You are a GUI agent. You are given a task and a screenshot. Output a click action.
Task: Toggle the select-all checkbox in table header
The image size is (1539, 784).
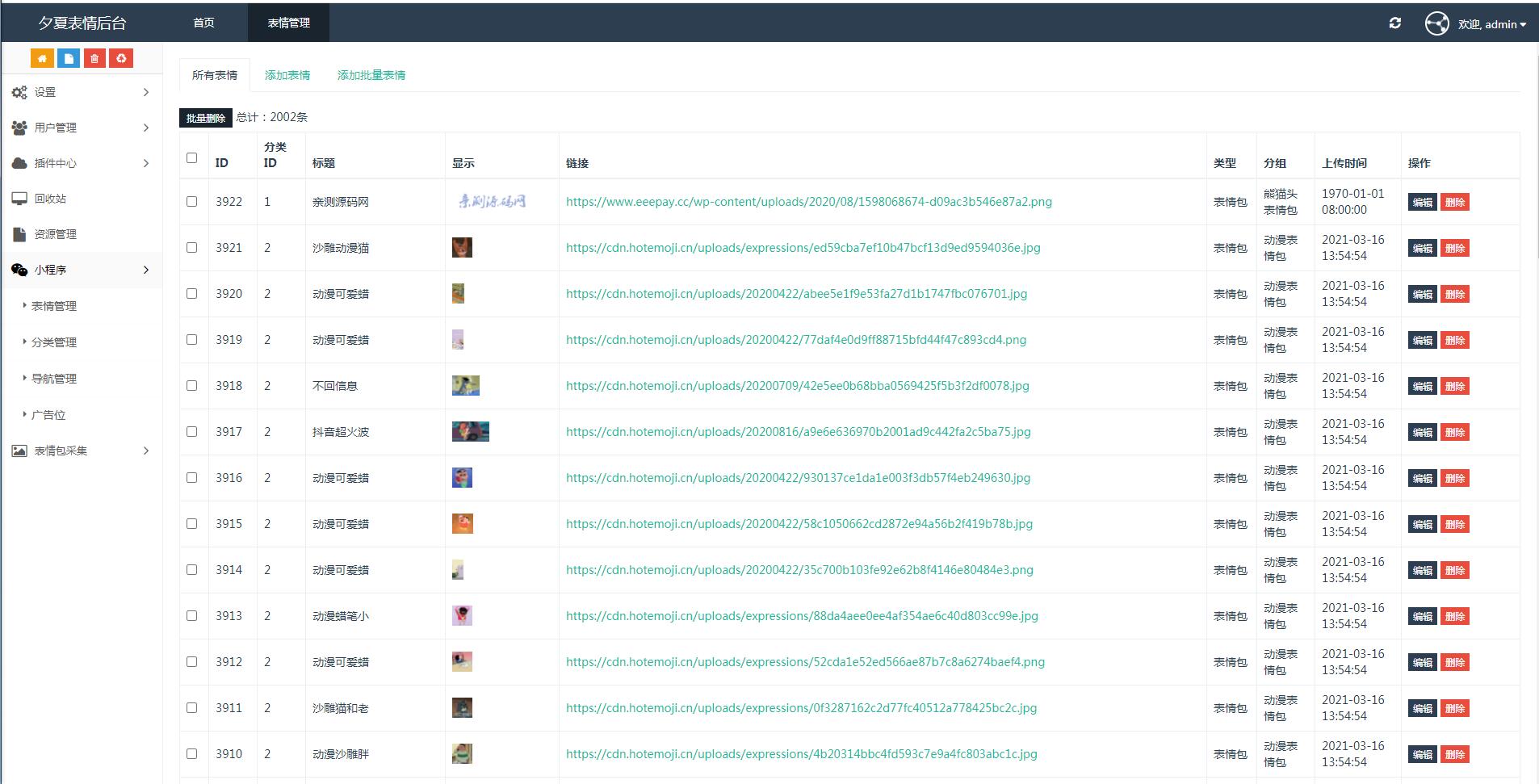[x=191, y=158]
